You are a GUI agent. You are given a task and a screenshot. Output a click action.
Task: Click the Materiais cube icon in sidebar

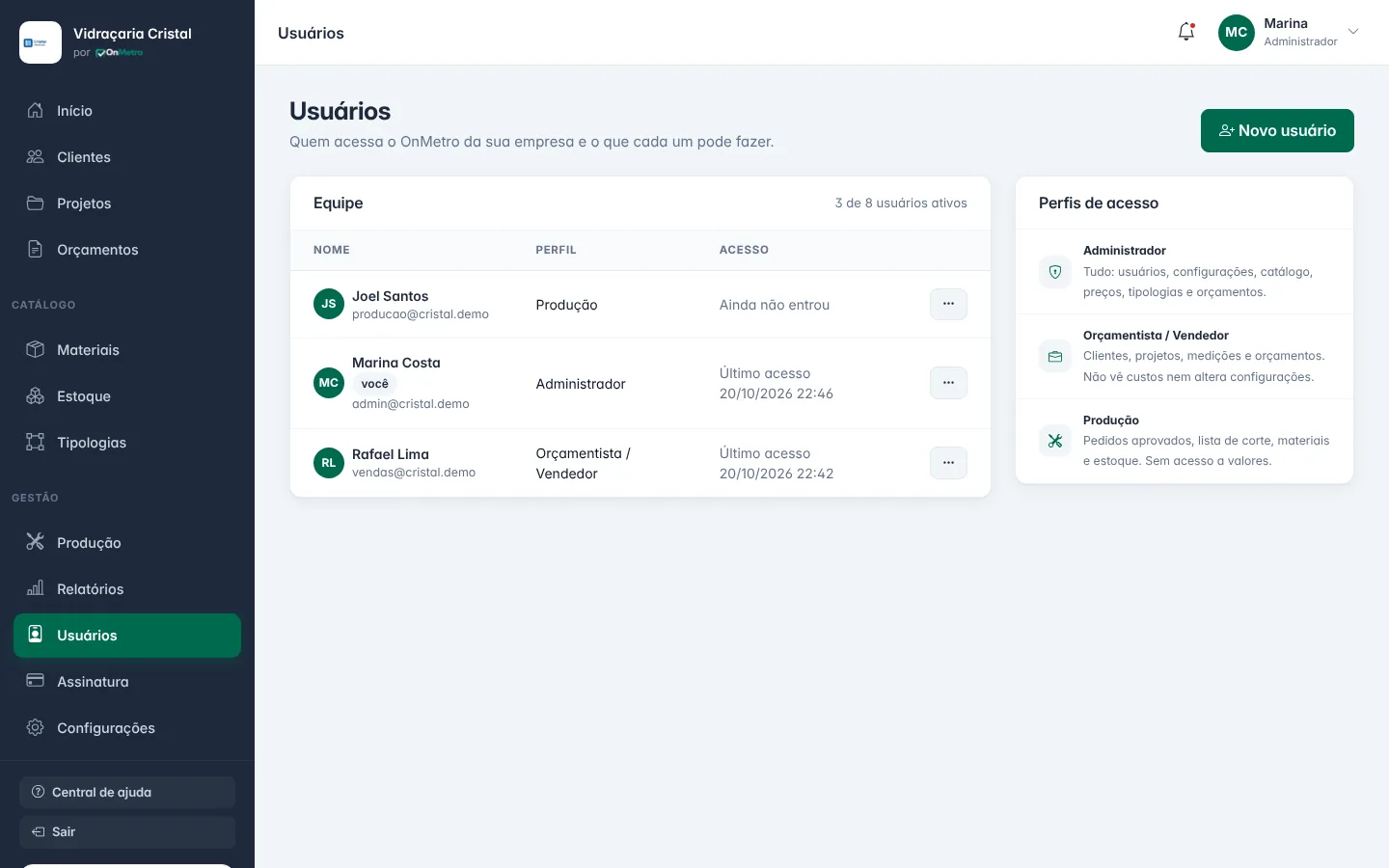tap(36, 349)
